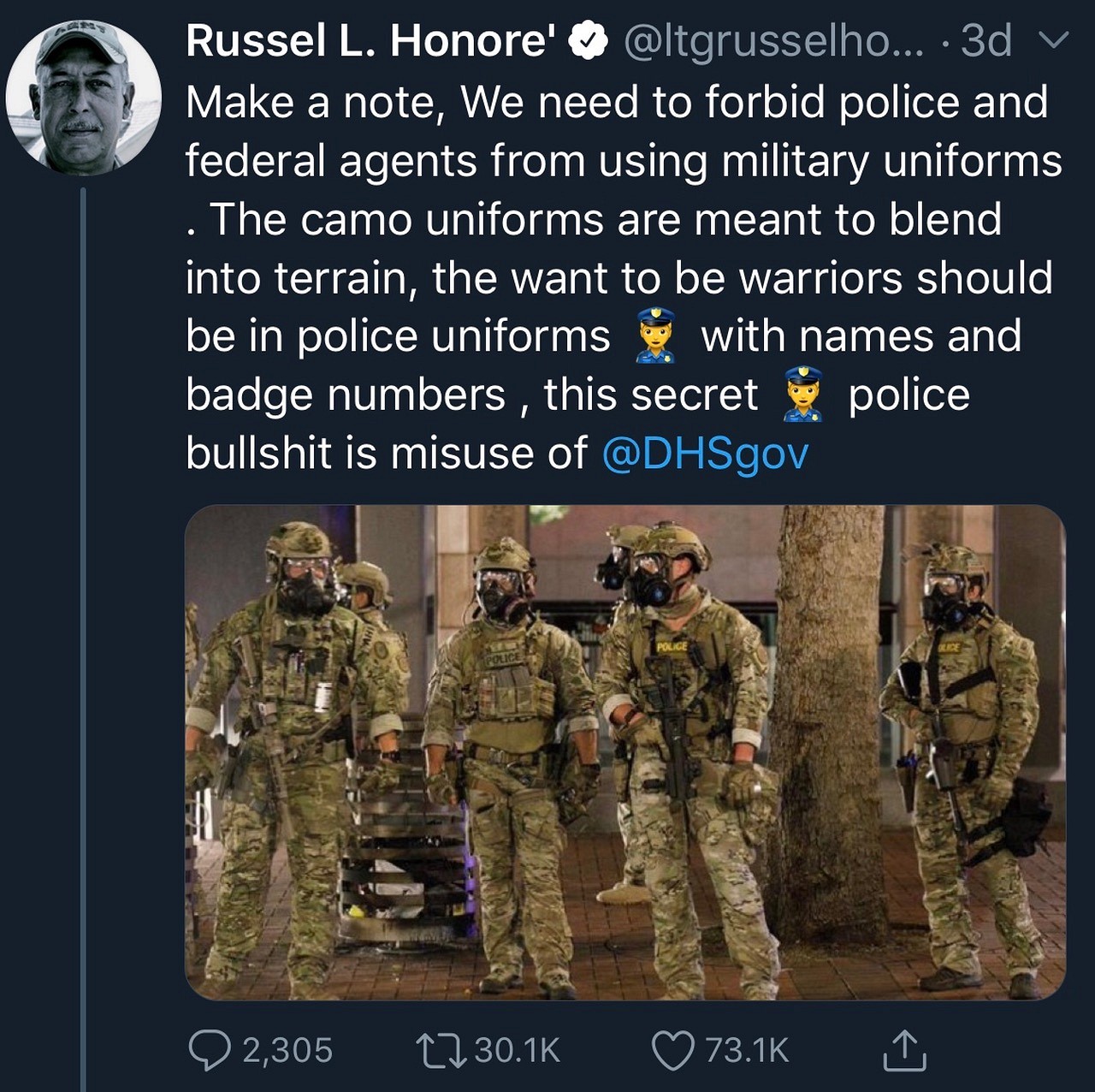
Task: Click the 3d timestamp
Action: (985, 41)
